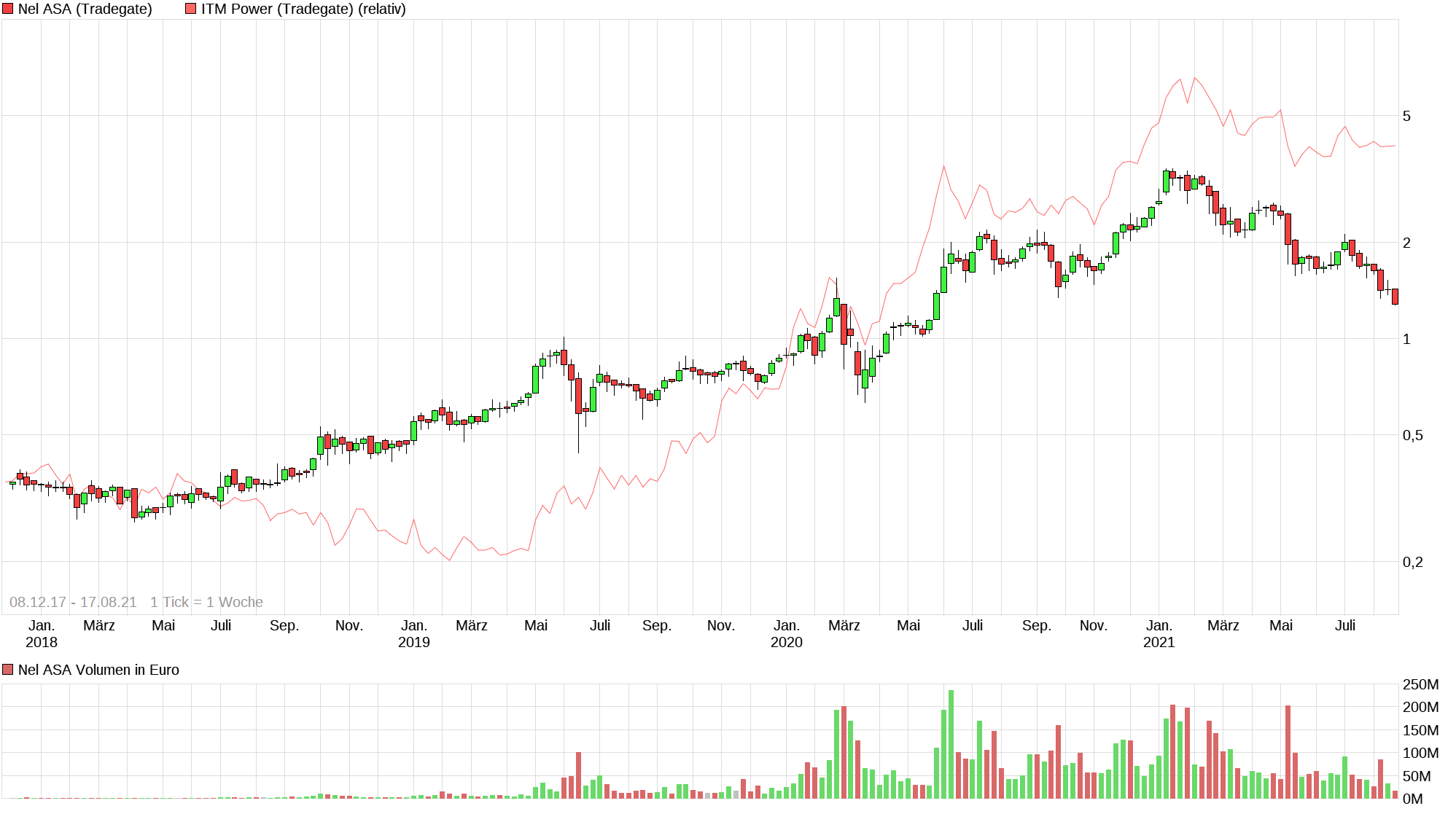
Task: Click the 1 Tick = 1 Woche text
Action: tap(206, 602)
